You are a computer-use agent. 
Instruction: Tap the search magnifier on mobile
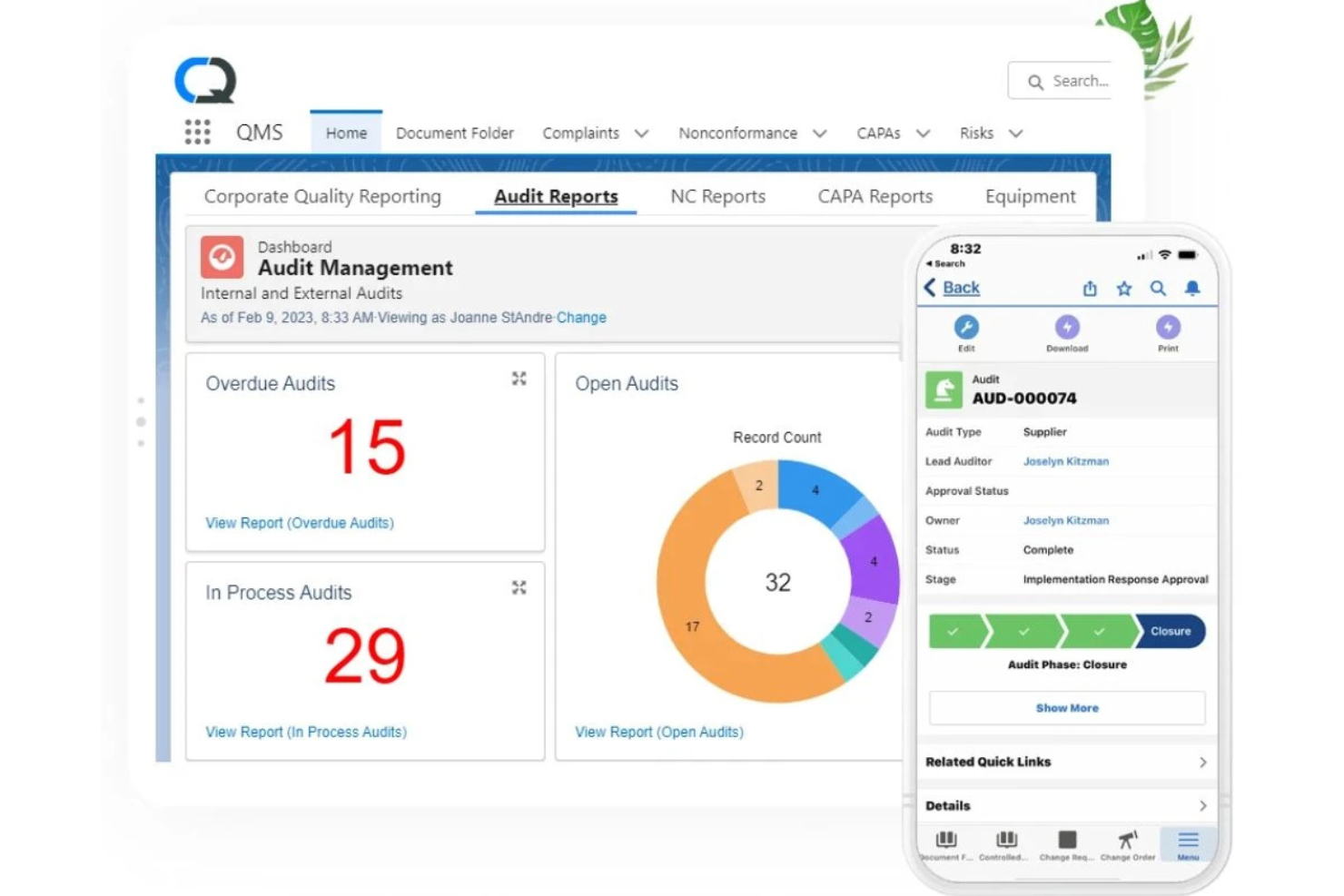[x=1158, y=288]
